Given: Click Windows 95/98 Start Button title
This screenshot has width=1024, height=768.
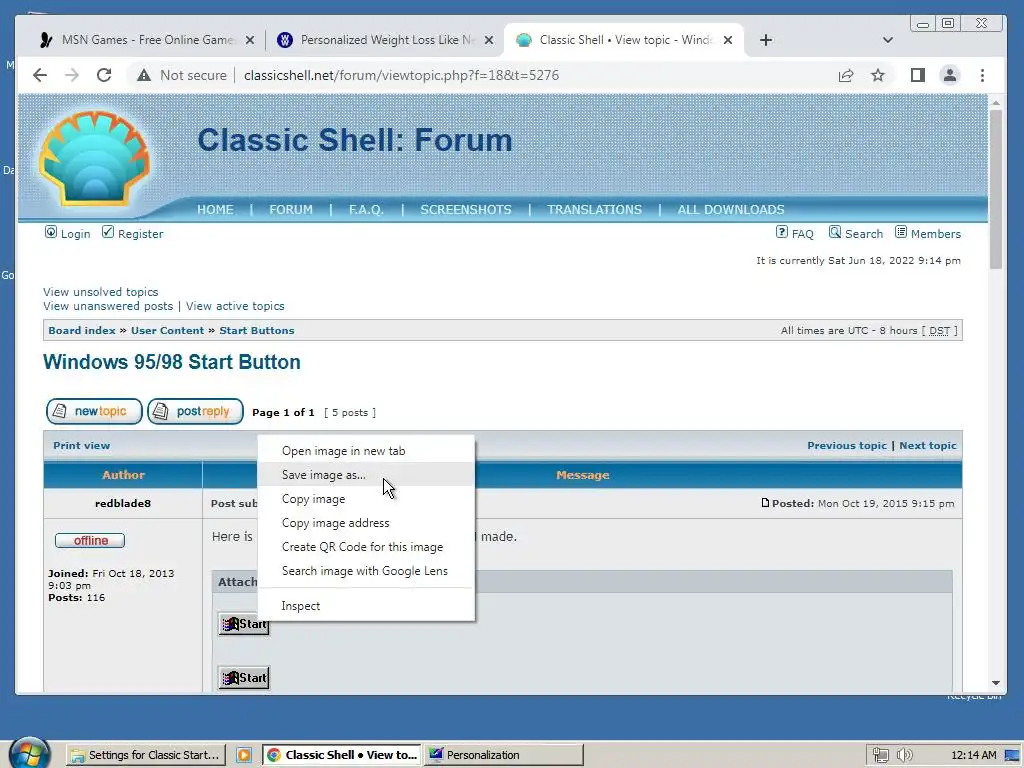Looking at the screenshot, I should click(172, 362).
